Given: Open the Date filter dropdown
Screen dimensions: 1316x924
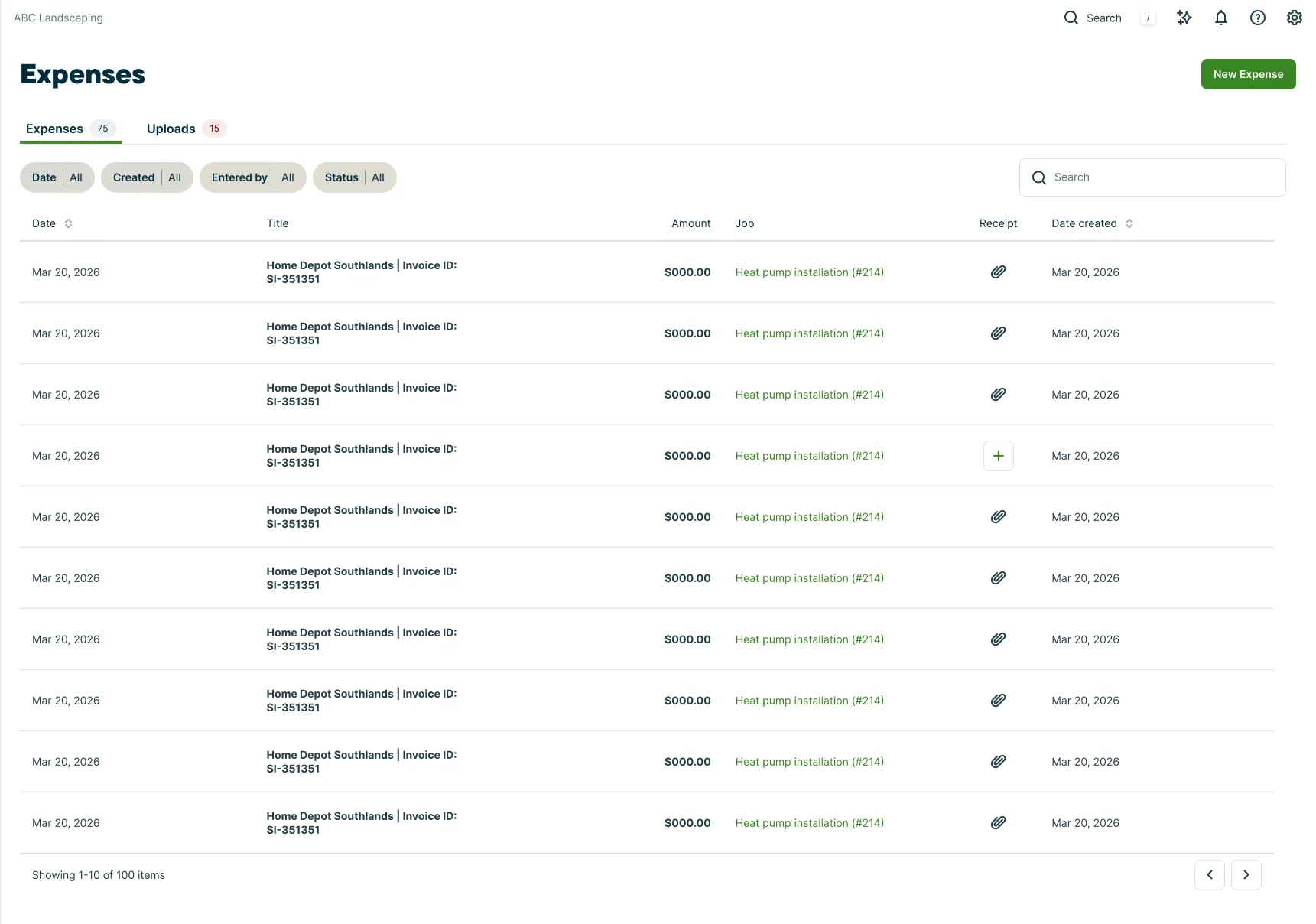Looking at the screenshot, I should (x=57, y=177).
